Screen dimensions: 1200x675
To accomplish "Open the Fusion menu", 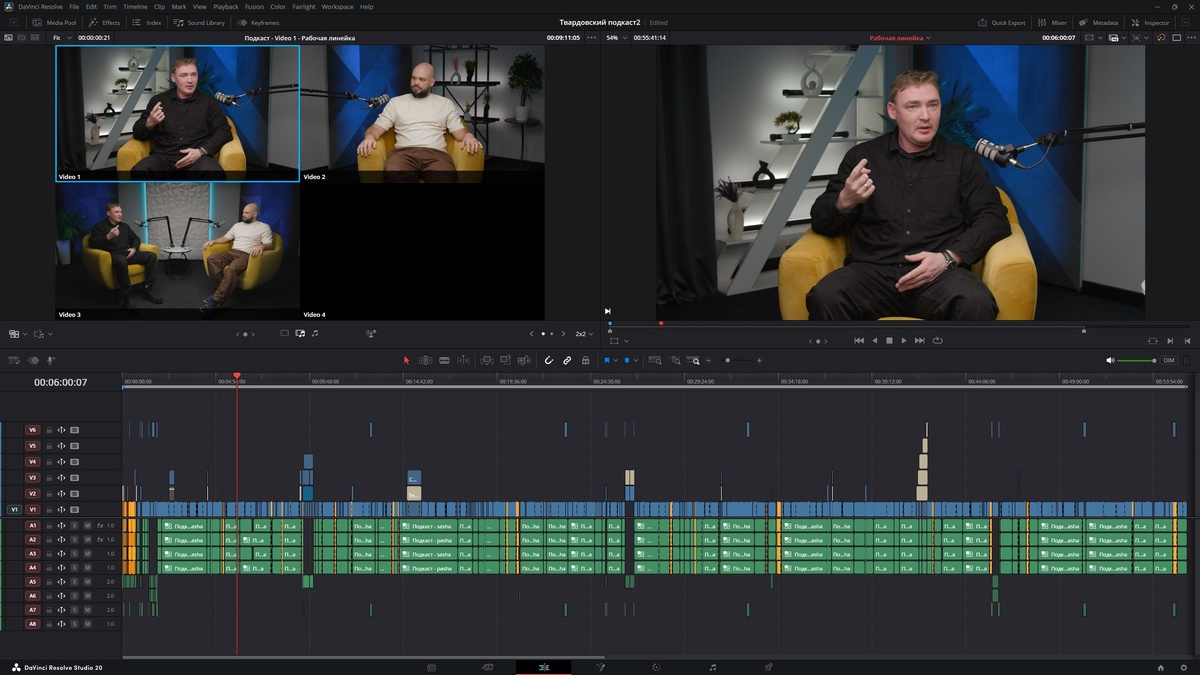I will tap(254, 7).
